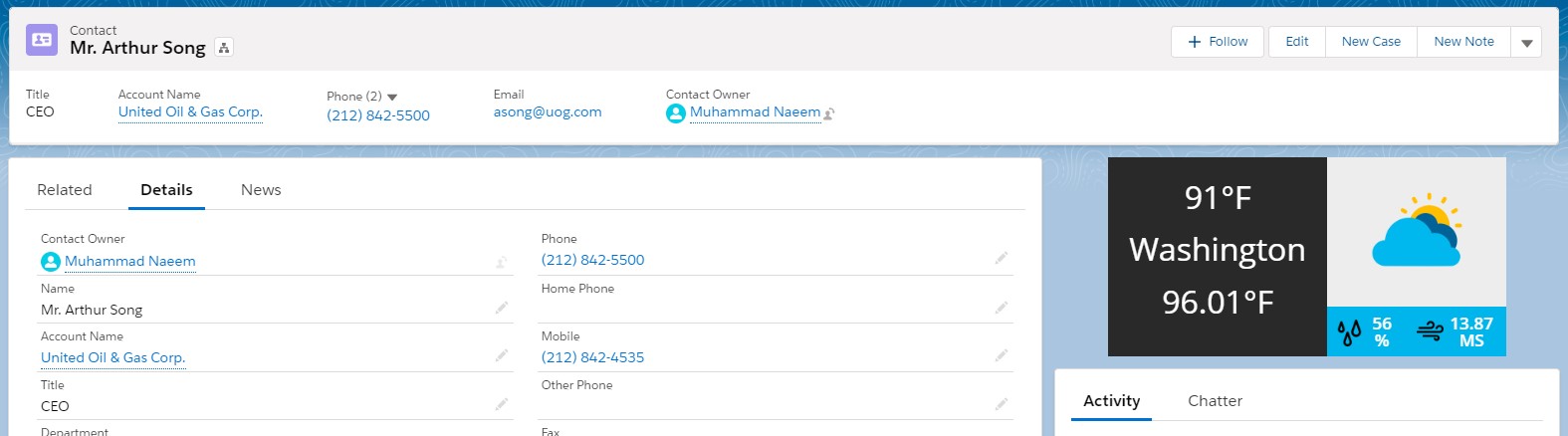1568x436 pixels.
Task: Edit Name field pencil icon
Action: (x=502, y=308)
